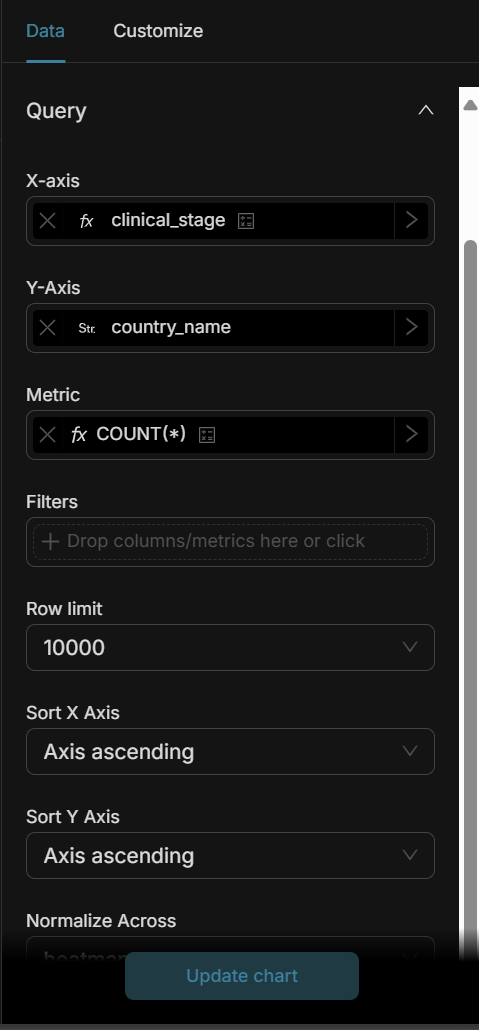Open Y-Axis country_name arrow options
Viewport: 479px width, 1030px height.
[x=411, y=327]
